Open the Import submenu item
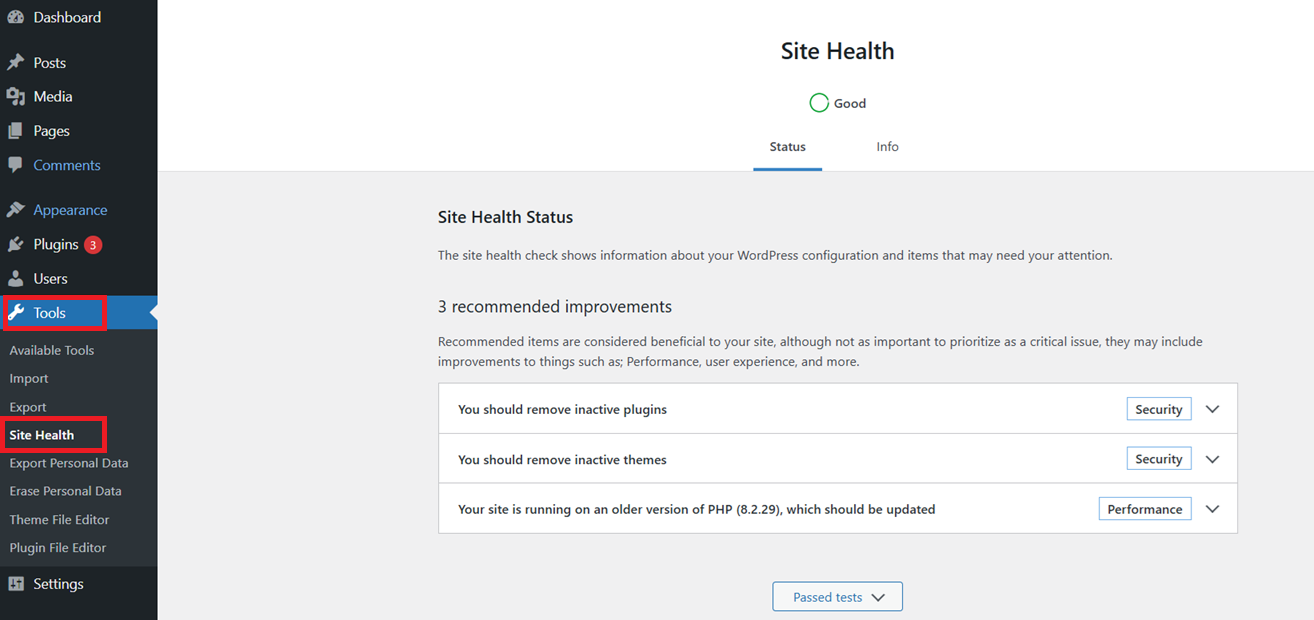Viewport: 1314px width, 620px height. tap(29, 378)
